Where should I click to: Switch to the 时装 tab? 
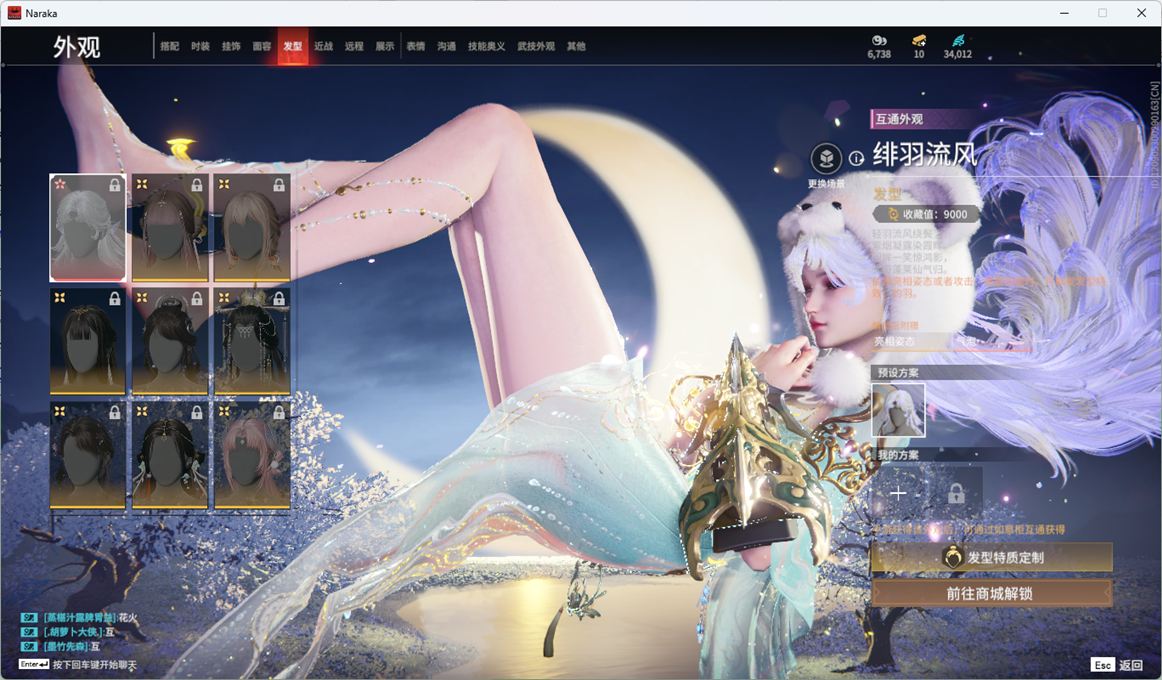click(x=200, y=46)
